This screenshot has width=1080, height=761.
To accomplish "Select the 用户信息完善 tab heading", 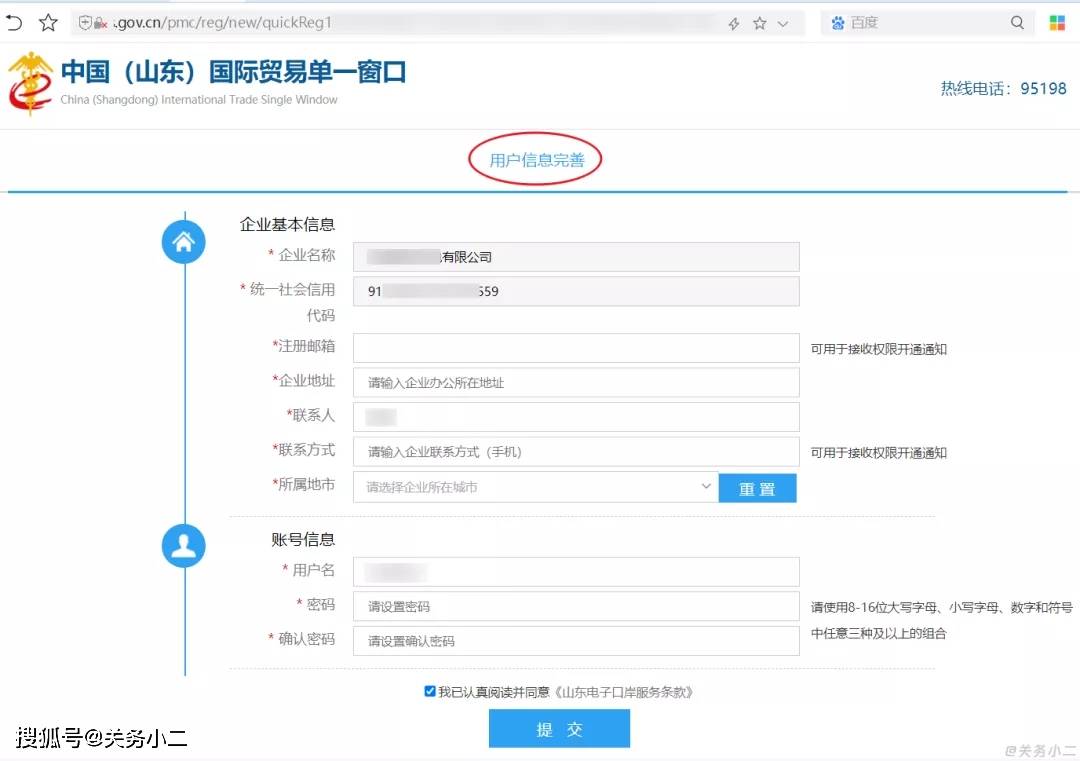I will point(535,160).
